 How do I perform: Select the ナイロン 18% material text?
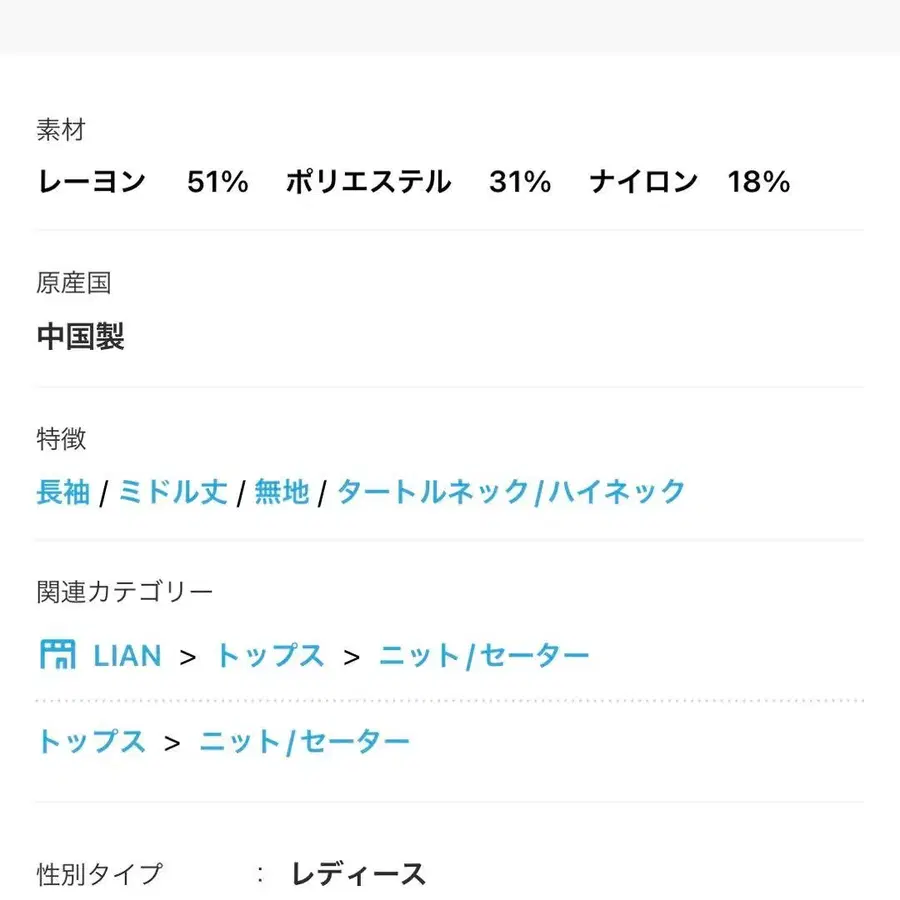pos(690,182)
